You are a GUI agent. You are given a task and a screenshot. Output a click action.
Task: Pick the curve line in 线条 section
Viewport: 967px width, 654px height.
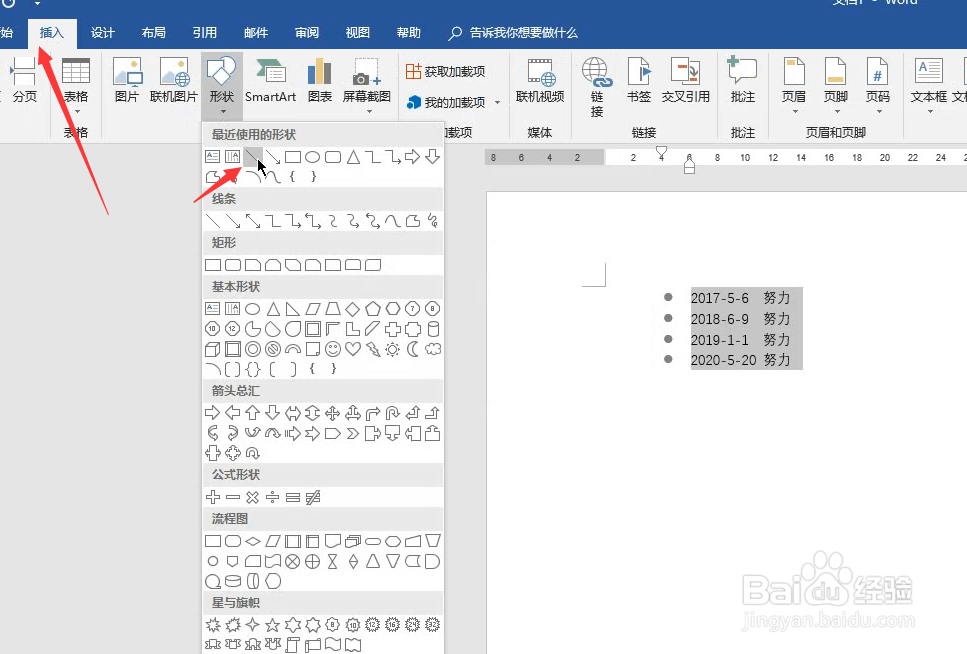pos(392,221)
